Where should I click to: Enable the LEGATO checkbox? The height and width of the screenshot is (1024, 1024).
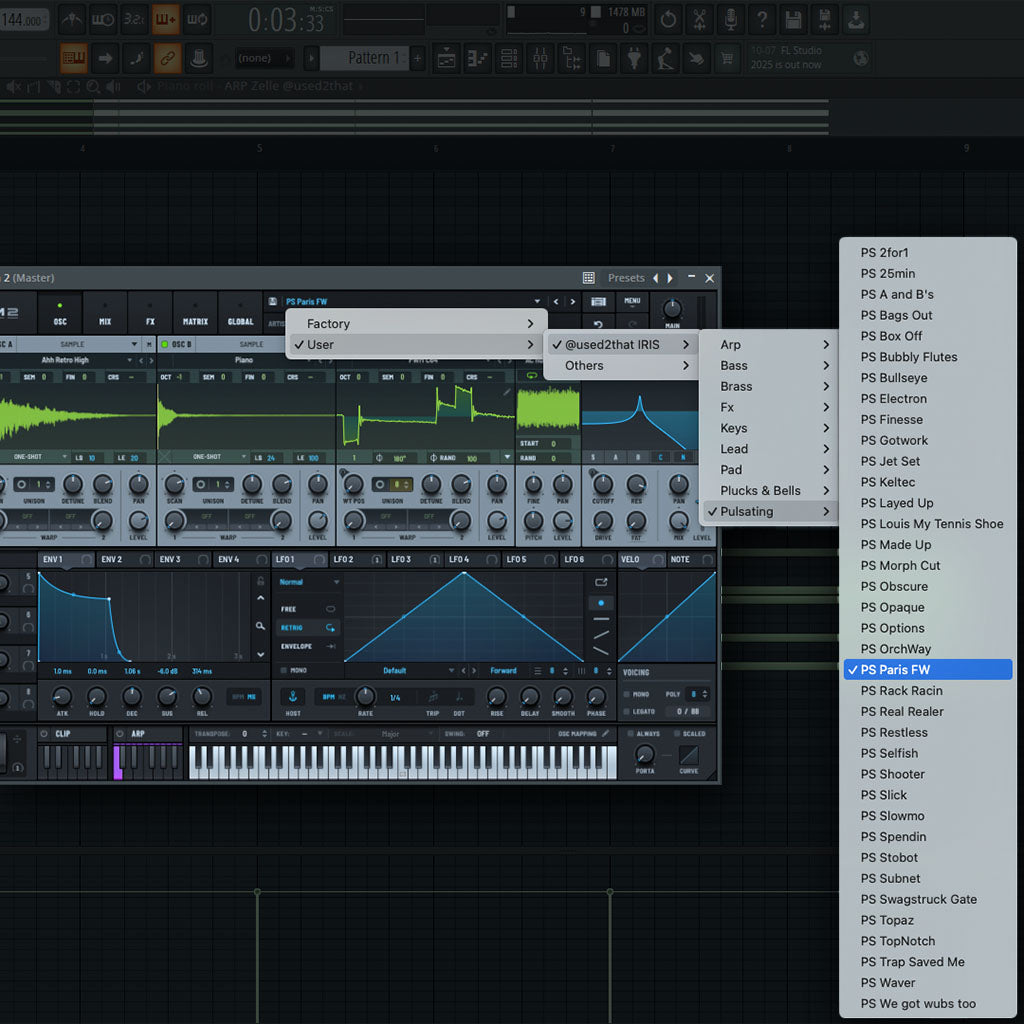pyautogui.click(x=626, y=712)
